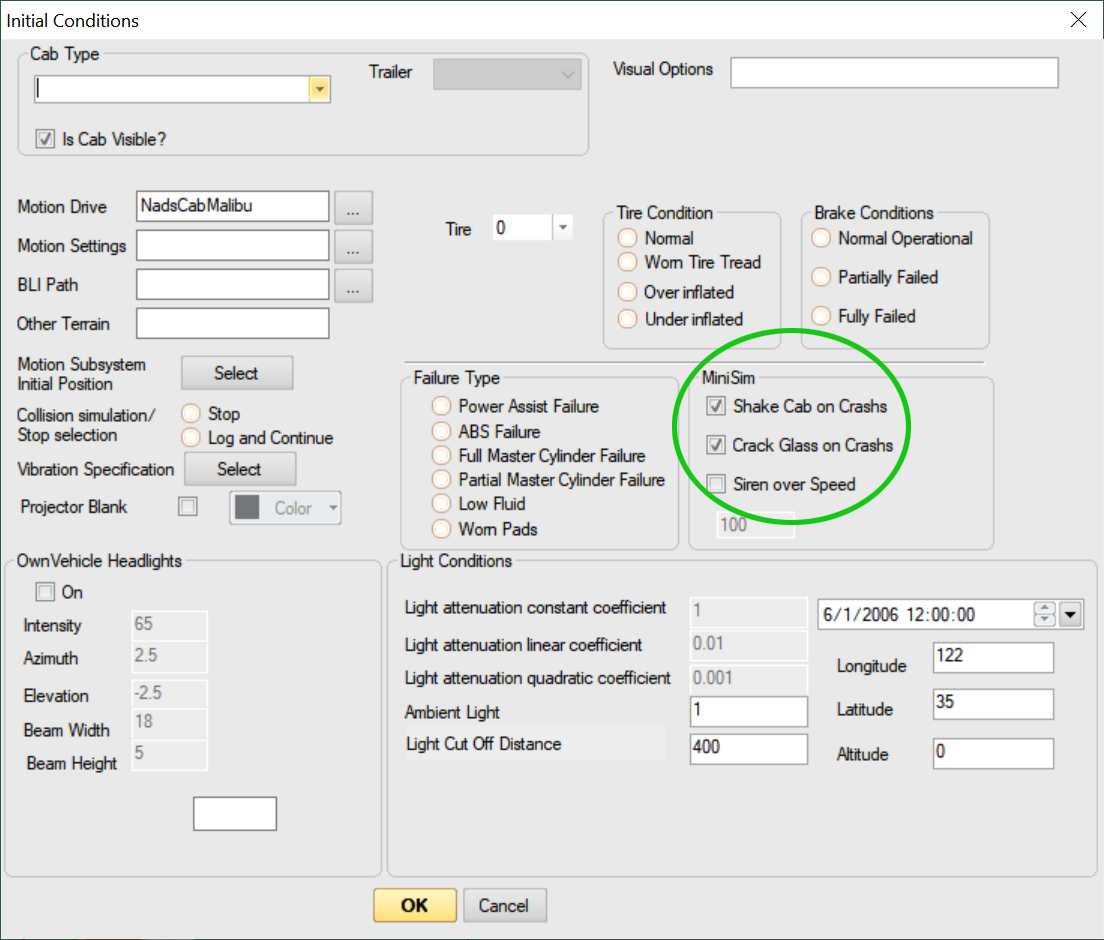Select Over inflated tire condition

(627, 292)
